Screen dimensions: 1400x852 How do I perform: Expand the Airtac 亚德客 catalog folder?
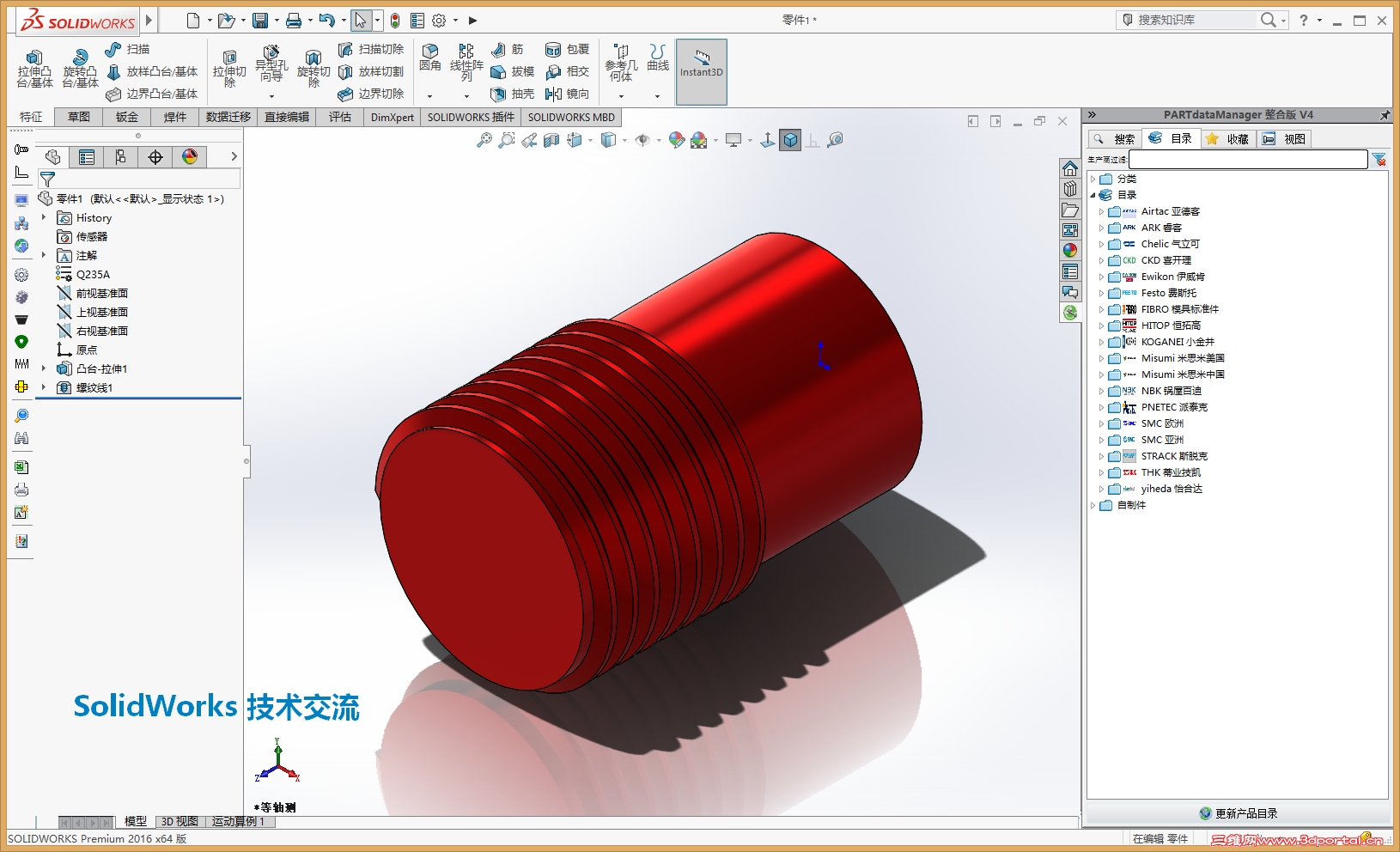point(1101,211)
